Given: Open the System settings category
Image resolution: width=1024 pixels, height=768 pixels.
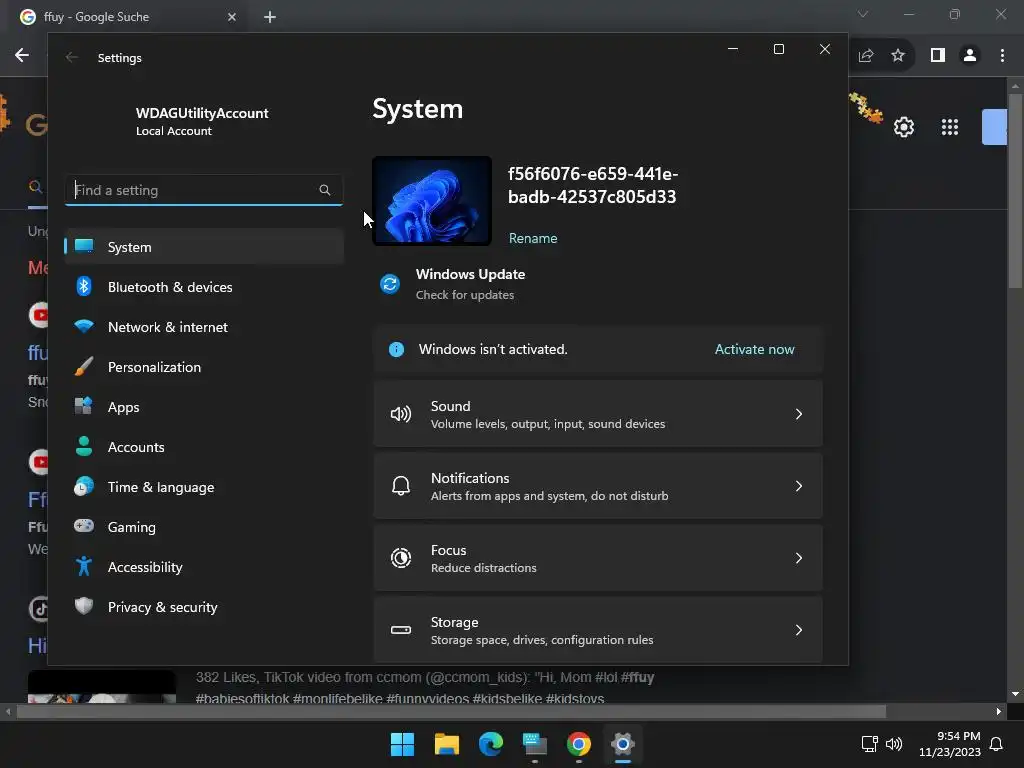Looking at the screenshot, I should (x=204, y=247).
